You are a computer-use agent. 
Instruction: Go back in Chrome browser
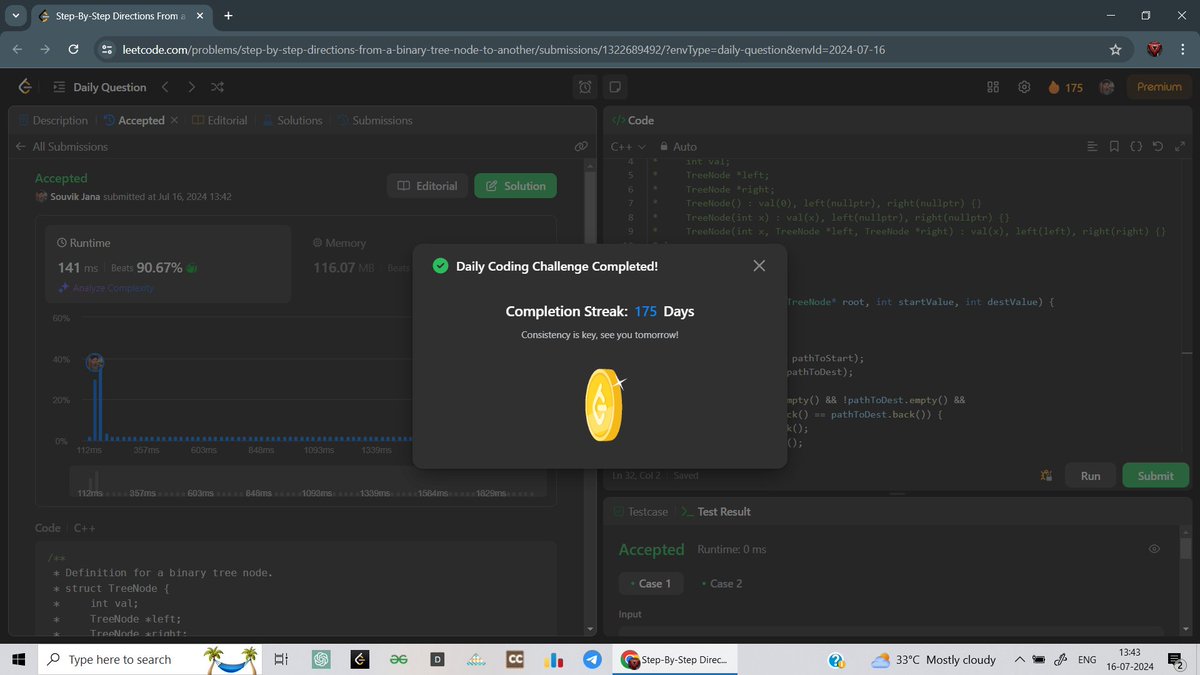[18, 49]
